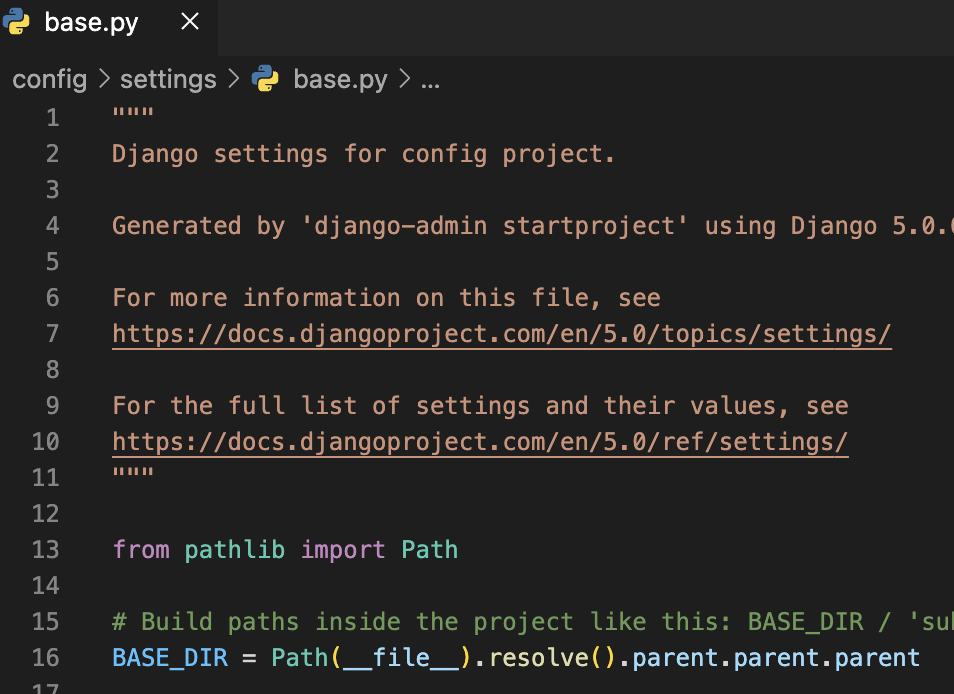The width and height of the screenshot is (954, 694).
Task: Click the 'pathlib' module name
Action: 234,550
